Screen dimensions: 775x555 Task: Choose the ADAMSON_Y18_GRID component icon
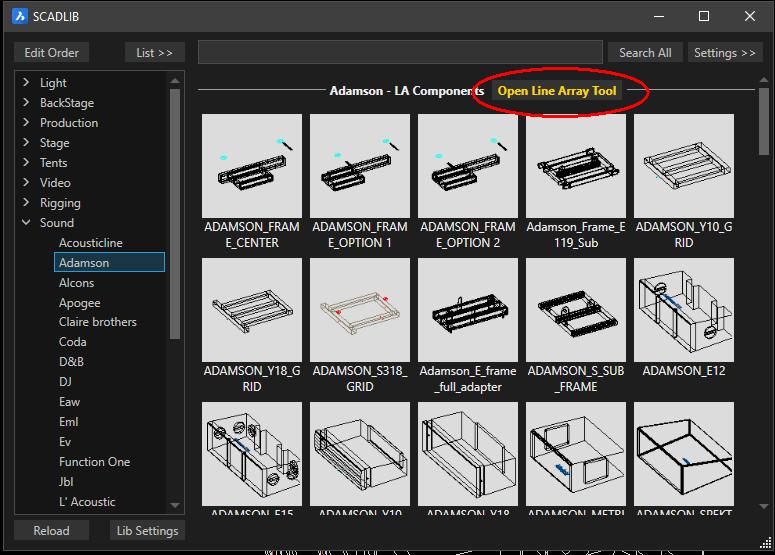(251, 308)
